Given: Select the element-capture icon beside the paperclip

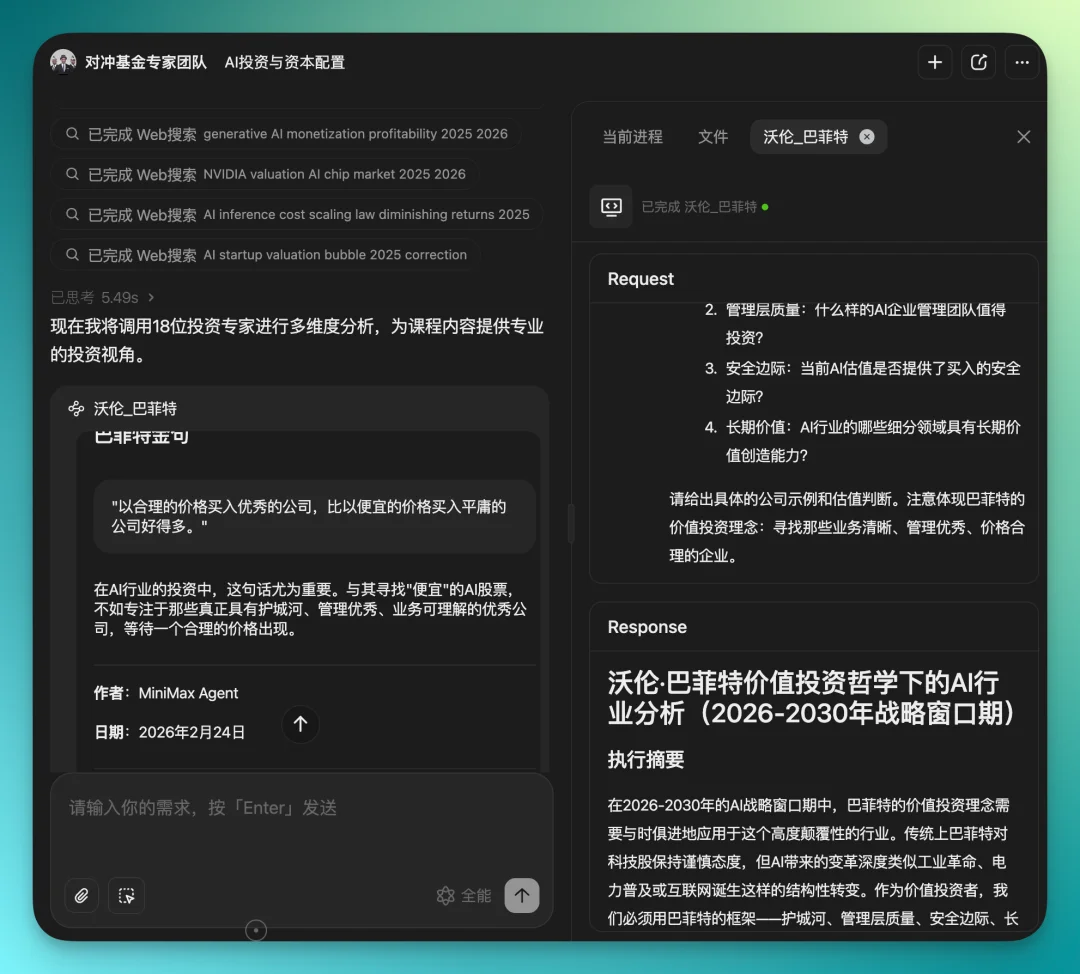Looking at the screenshot, I should tap(126, 896).
